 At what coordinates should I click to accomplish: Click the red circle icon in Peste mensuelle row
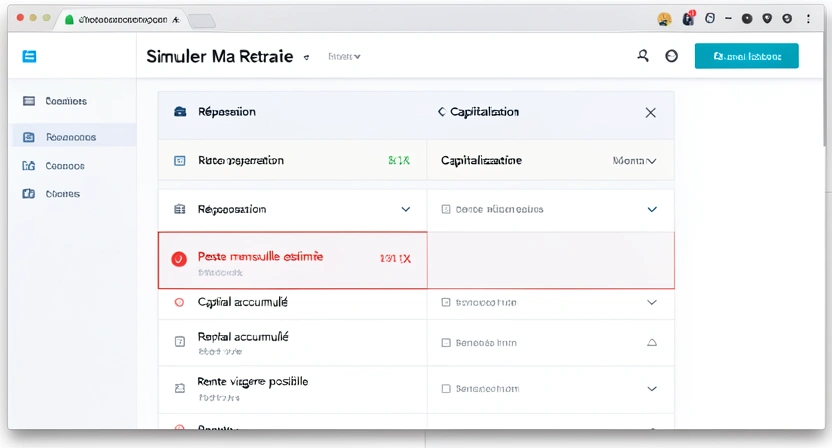point(179,259)
